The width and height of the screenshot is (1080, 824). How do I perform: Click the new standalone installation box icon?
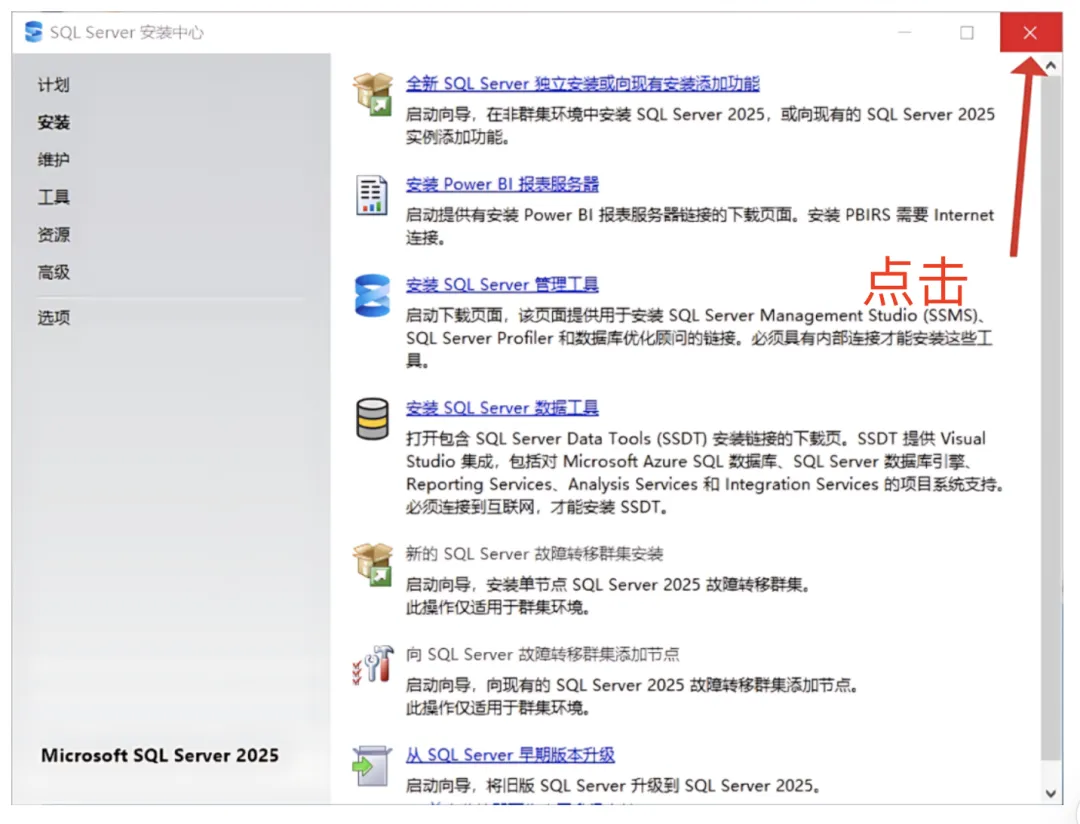(x=373, y=94)
